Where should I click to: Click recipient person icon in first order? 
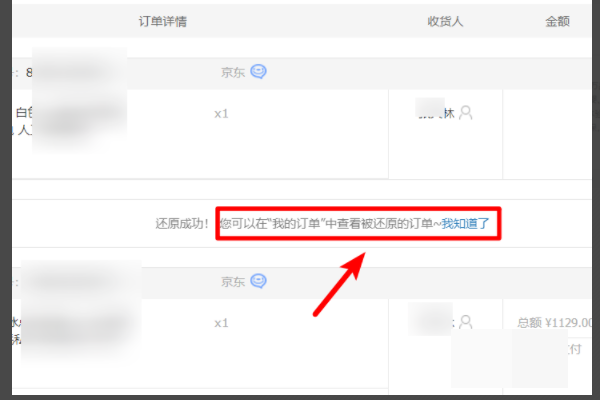pos(466,113)
